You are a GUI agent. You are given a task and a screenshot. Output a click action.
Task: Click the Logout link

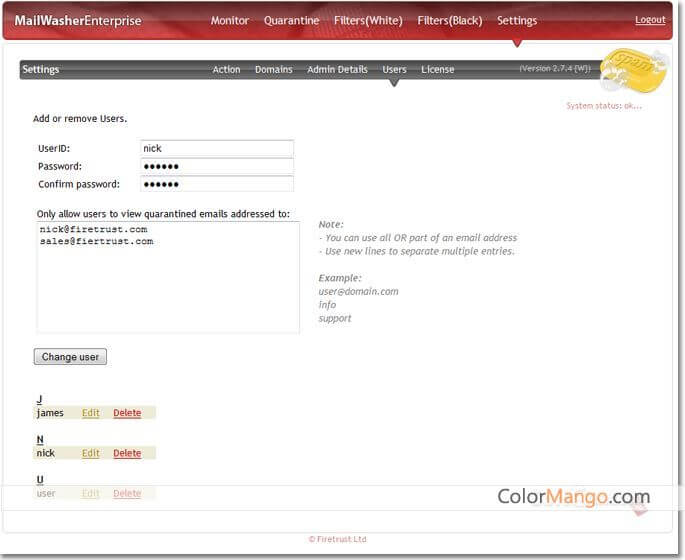(x=650, y=20)
